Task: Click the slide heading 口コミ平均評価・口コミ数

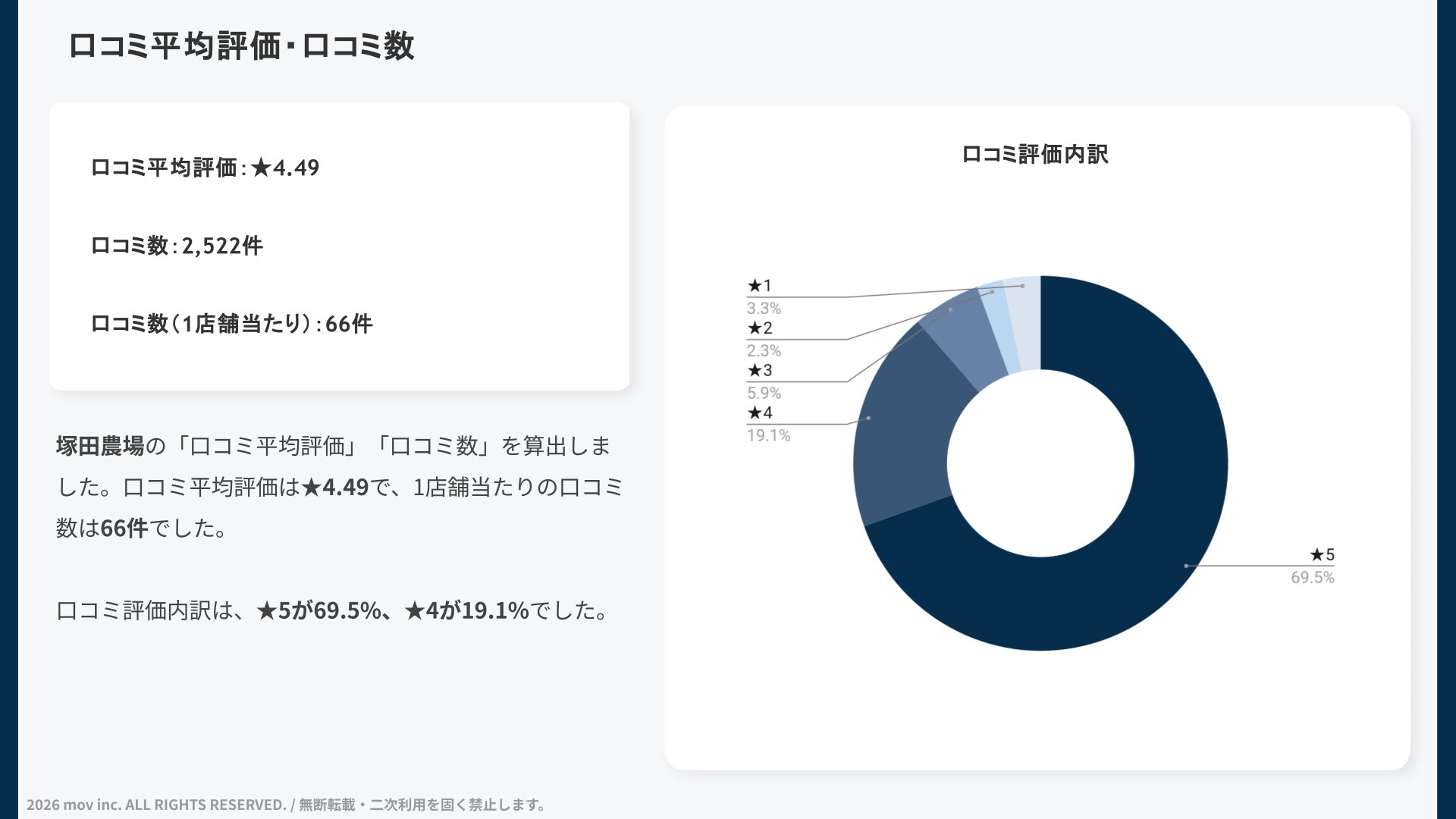Action: [241, 45]
